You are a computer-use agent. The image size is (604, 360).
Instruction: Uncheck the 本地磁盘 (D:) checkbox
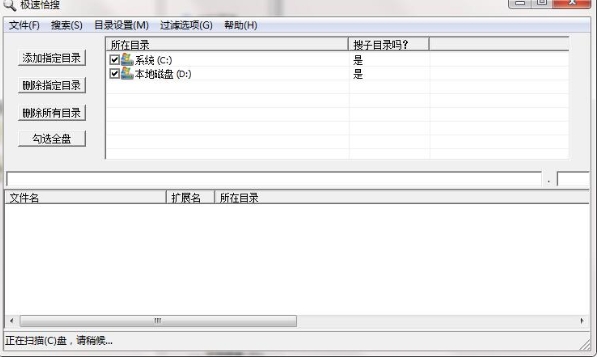(x=114, y=73)
